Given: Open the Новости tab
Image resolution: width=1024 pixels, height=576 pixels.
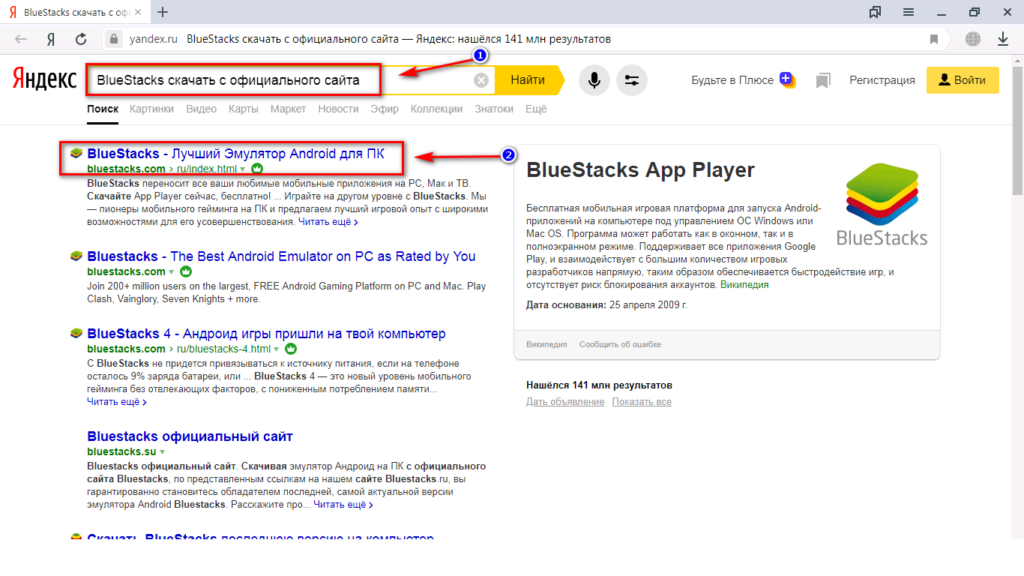Looking at the screenshot, I should (x=338, y=109).
